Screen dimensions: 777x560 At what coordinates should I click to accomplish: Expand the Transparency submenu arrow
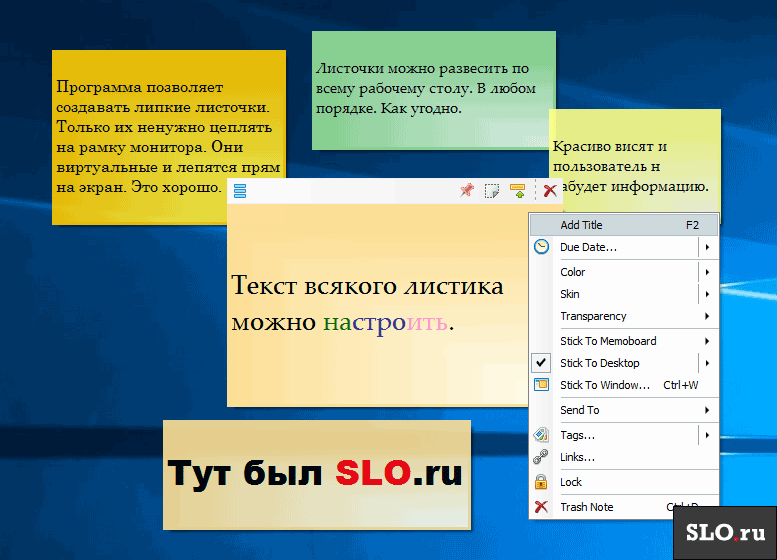coord(708,316)
